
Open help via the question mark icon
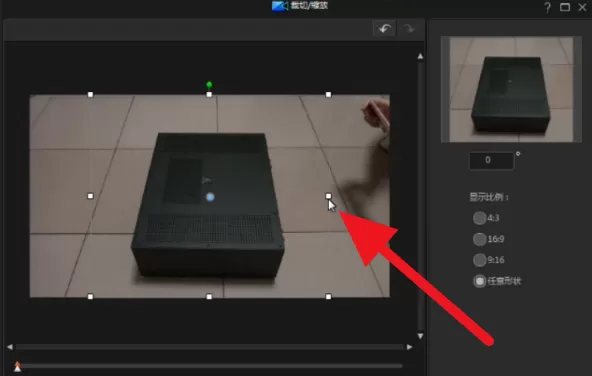click(547, 7)
